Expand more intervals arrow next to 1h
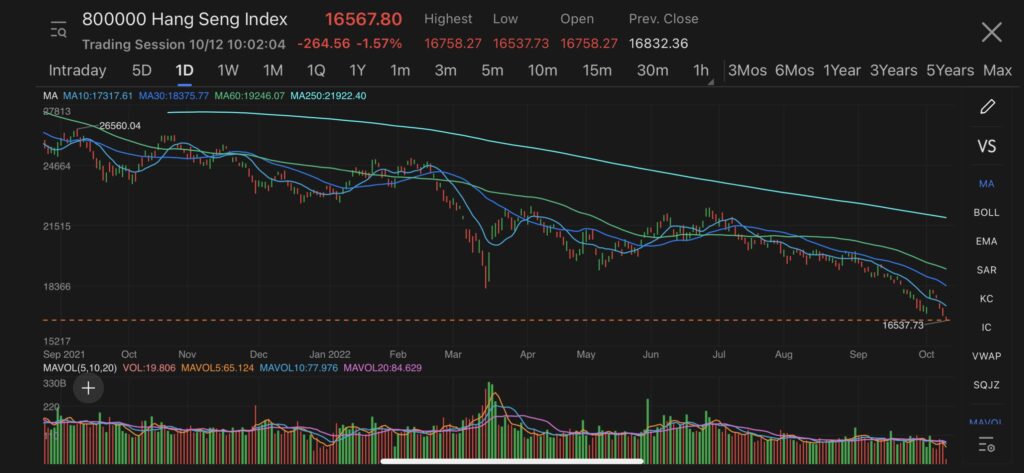The height and width of the screenshot is (473, 1024). tap(711, 82)
